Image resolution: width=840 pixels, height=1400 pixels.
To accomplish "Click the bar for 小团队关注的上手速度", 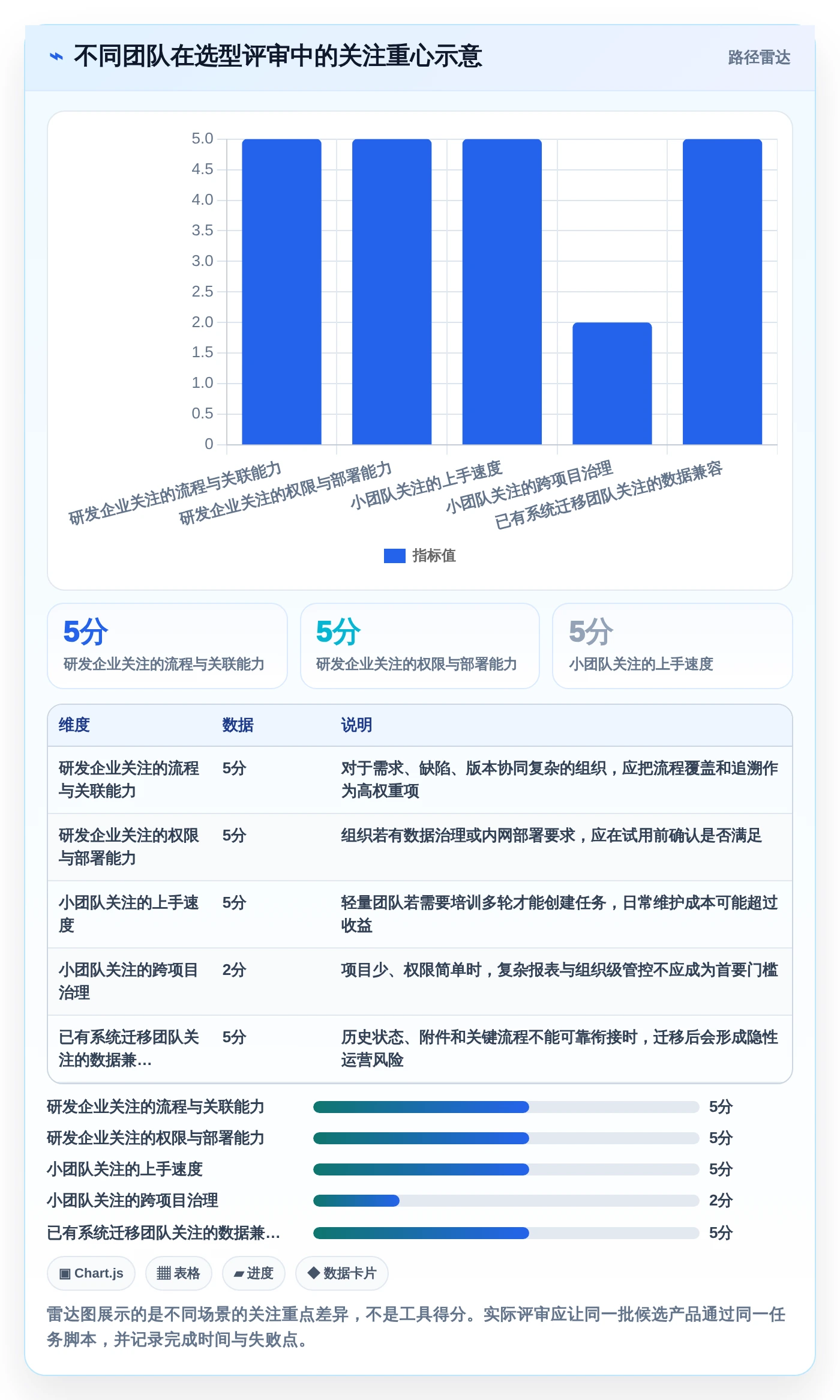I will [x=502, y=292].
